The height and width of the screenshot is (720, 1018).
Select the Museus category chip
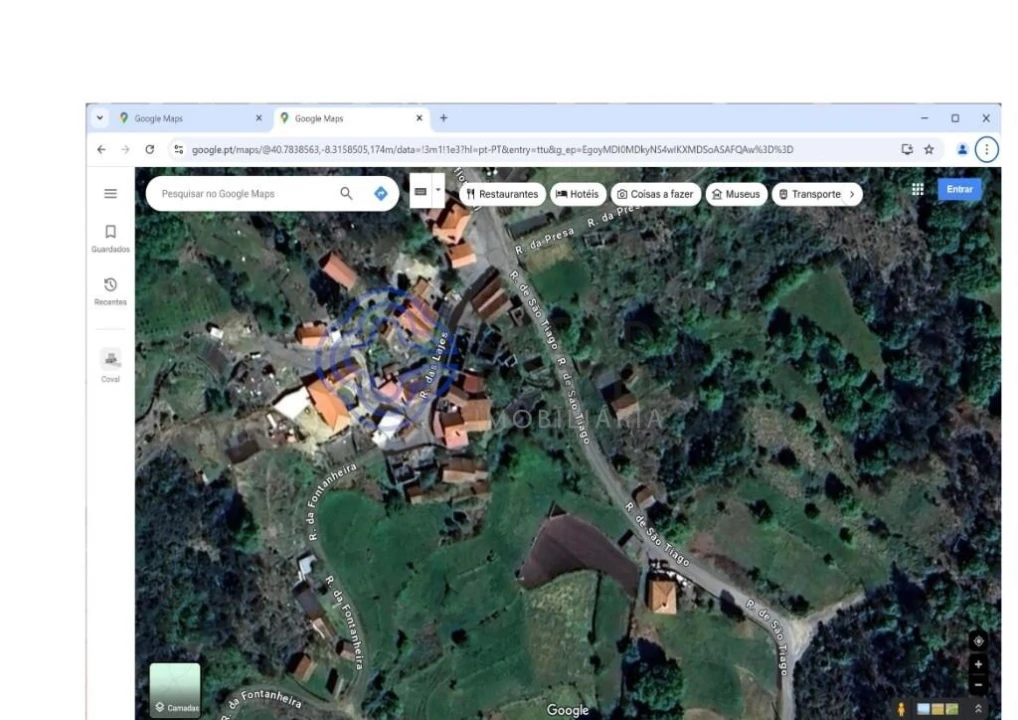736,194
